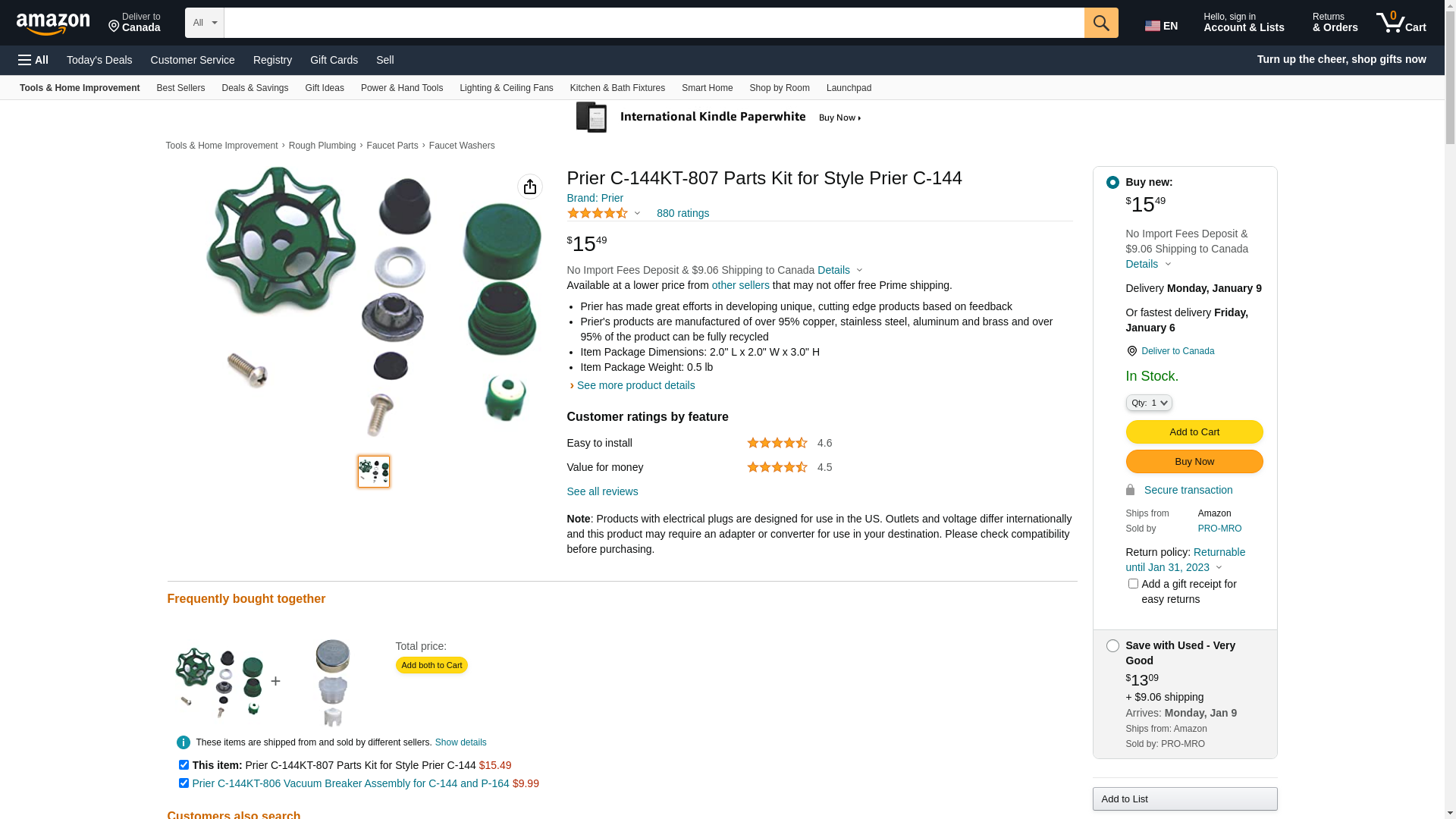Select the Buy new radio button
The width and height of the screenshot is (1456, 819).
tap(1112, 183)
